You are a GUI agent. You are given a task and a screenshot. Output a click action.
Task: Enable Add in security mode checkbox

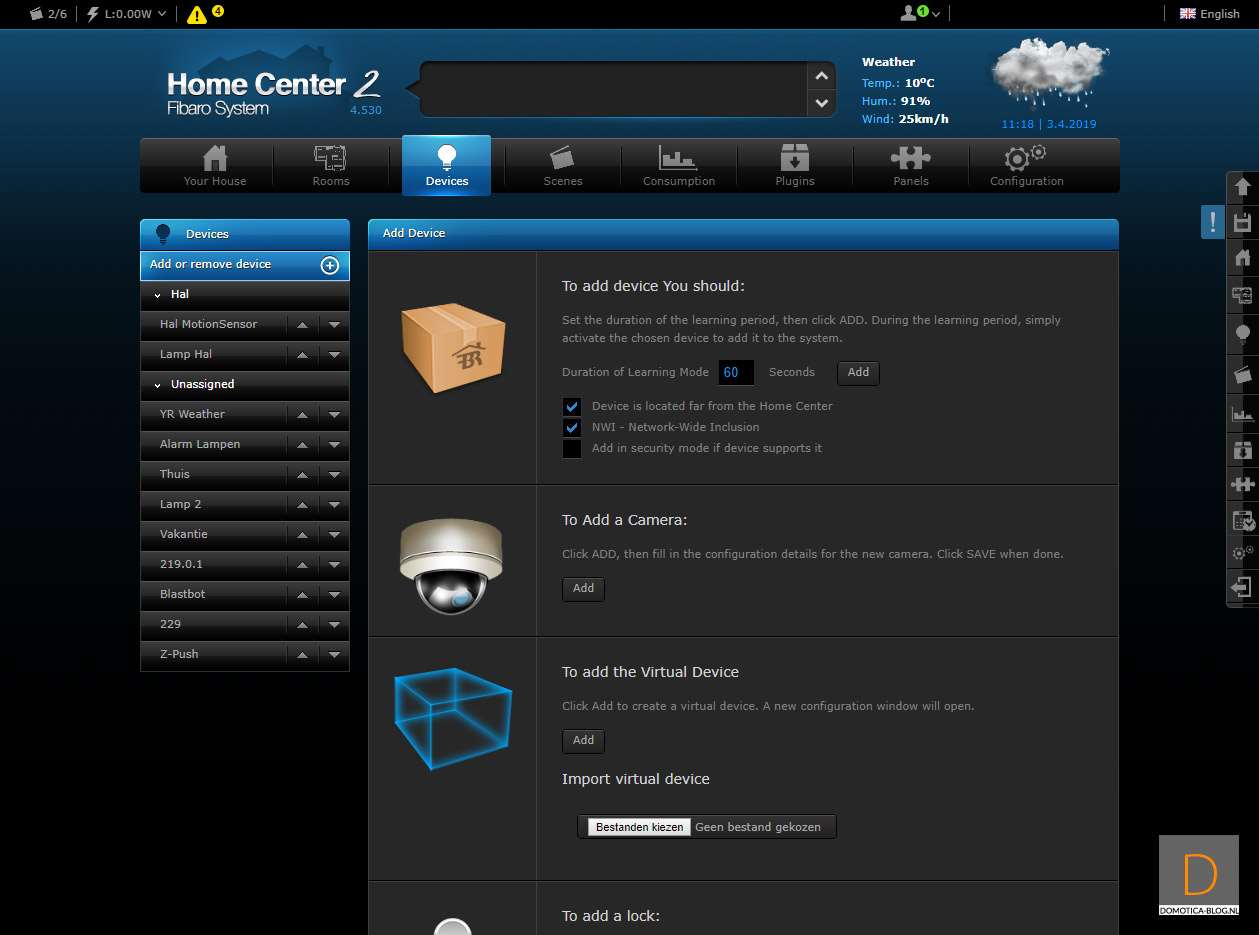point(572,449)
